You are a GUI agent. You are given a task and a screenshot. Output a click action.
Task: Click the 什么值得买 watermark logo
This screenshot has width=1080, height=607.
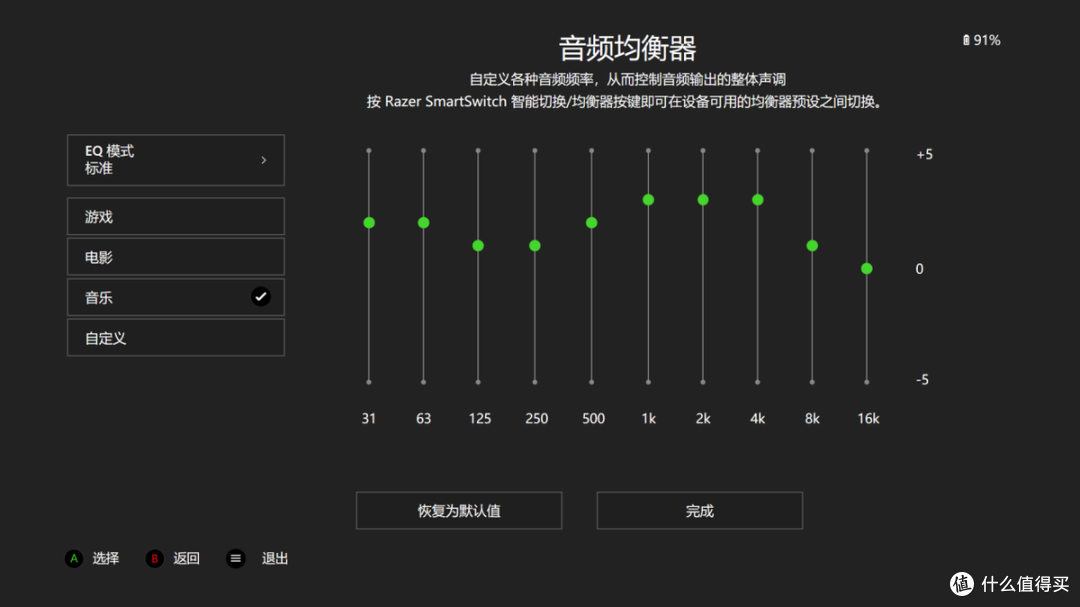click(x=962, y=583)
